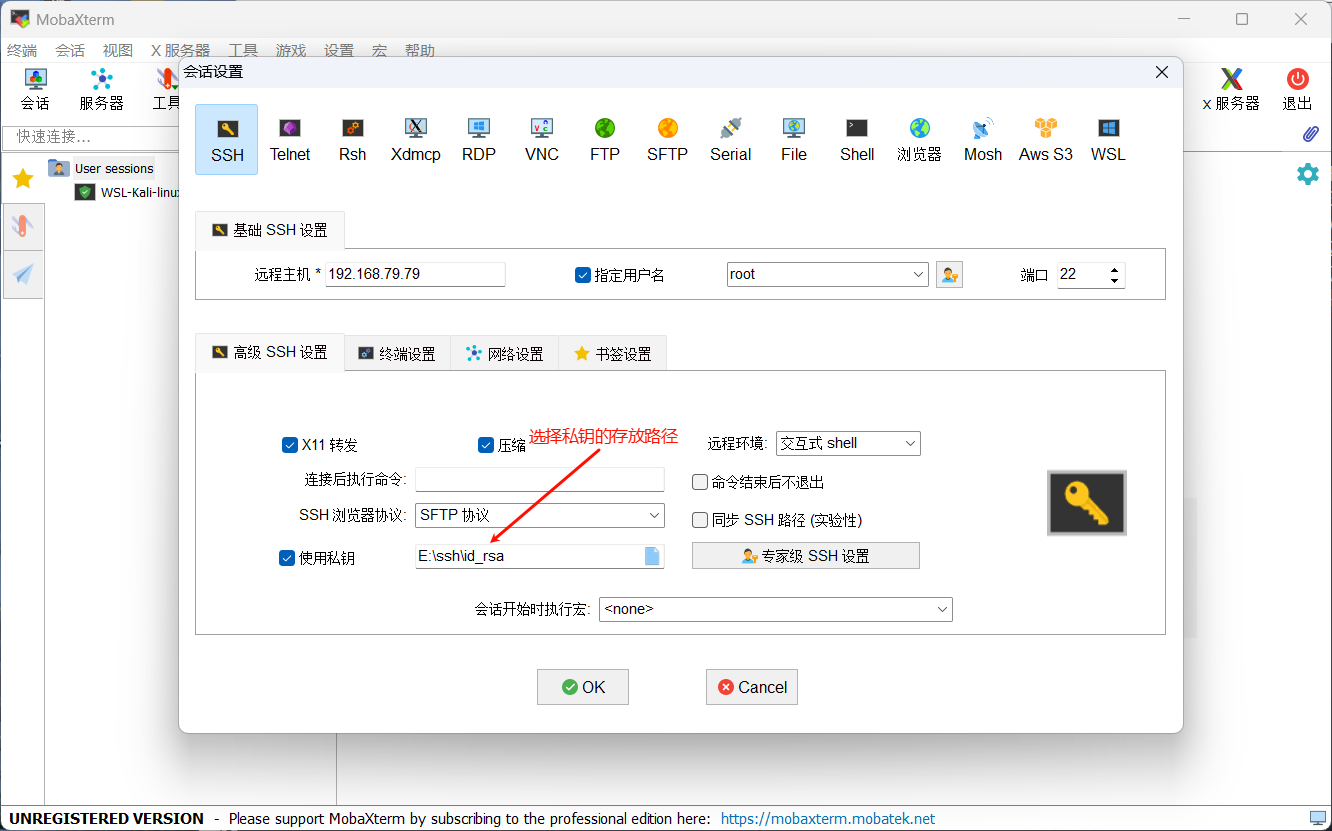The height and width of the screenshot is (831, 1332).
Task: Choose the RDP session type
Action: pyautogui.click(x=478, y=139)
